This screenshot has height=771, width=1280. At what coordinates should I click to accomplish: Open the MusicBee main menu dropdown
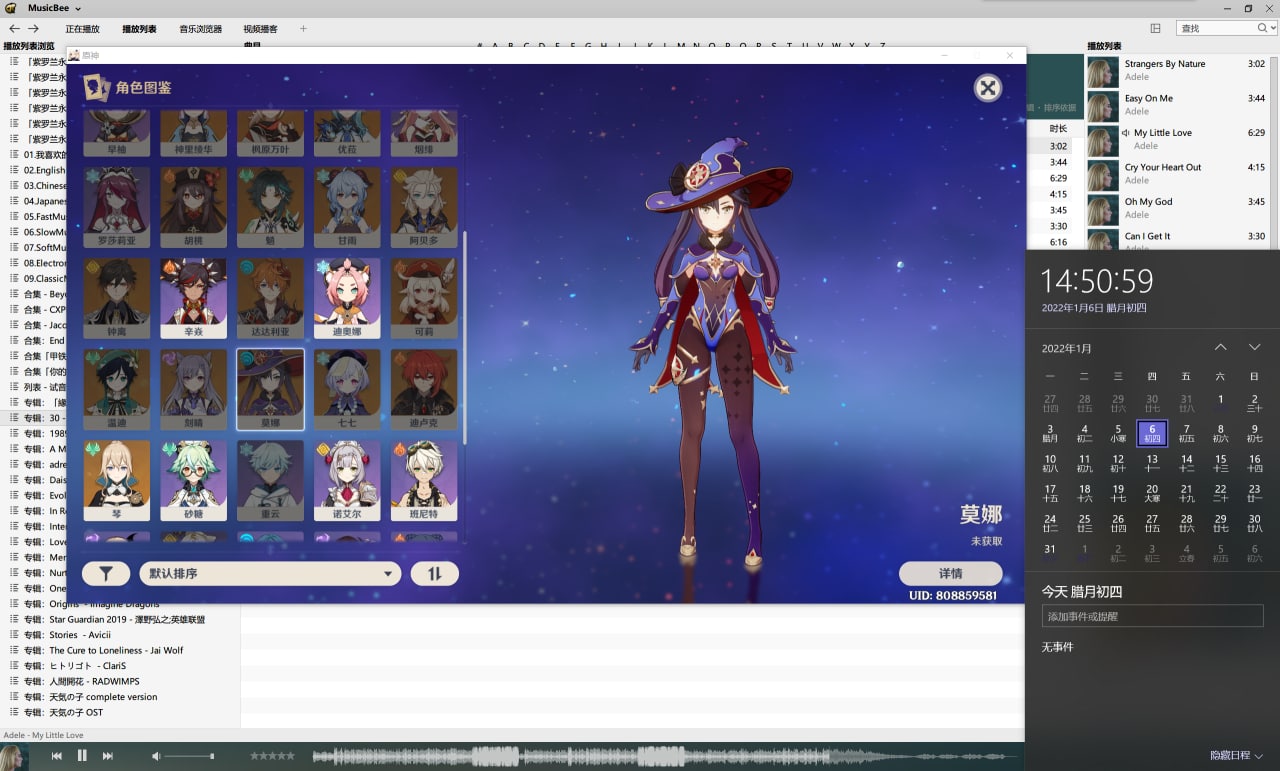(x=54, y=8)
